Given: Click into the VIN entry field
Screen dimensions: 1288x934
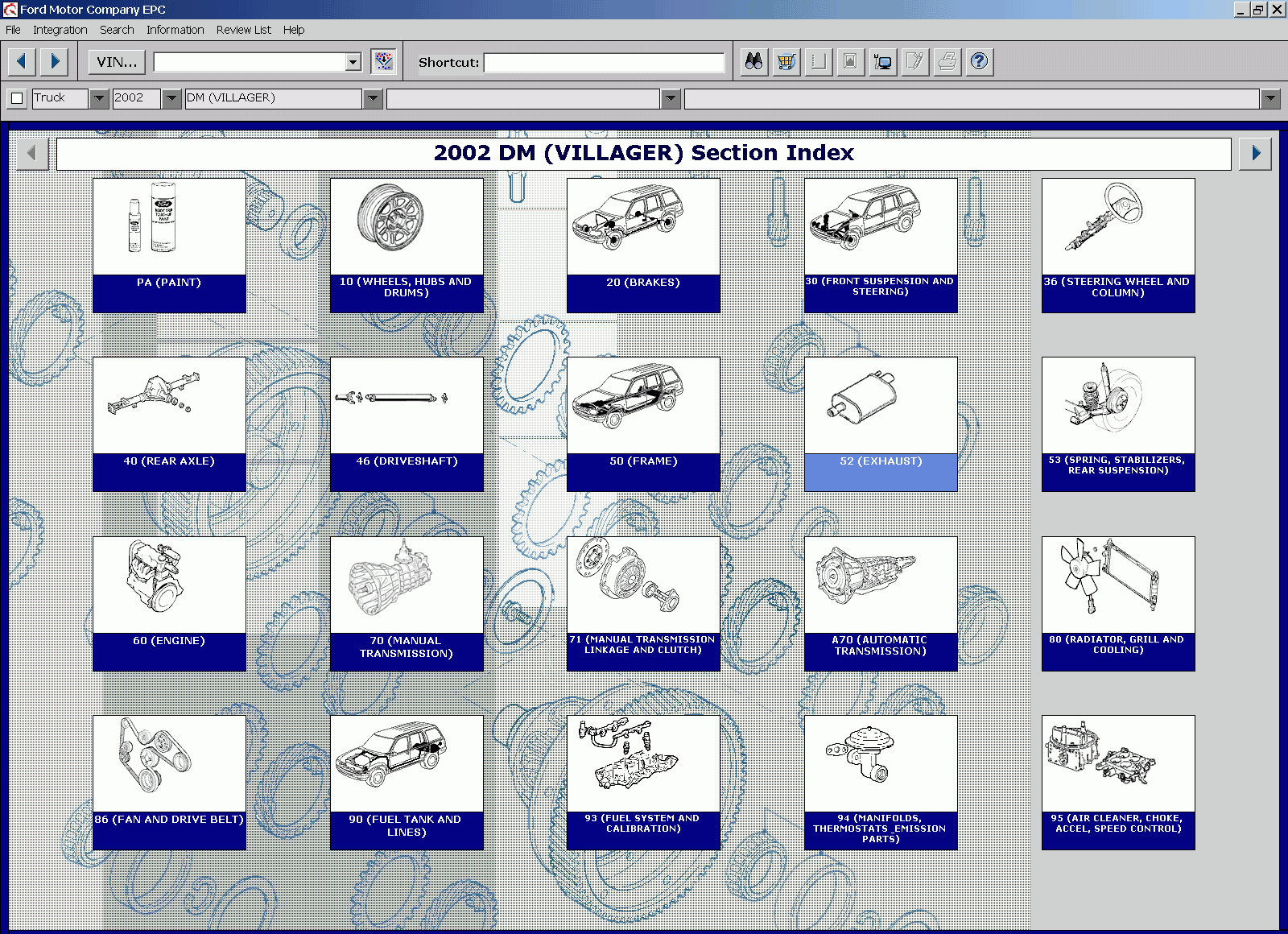Looking at the screenshot, I should pyautogui.click(x=250, y=62).
